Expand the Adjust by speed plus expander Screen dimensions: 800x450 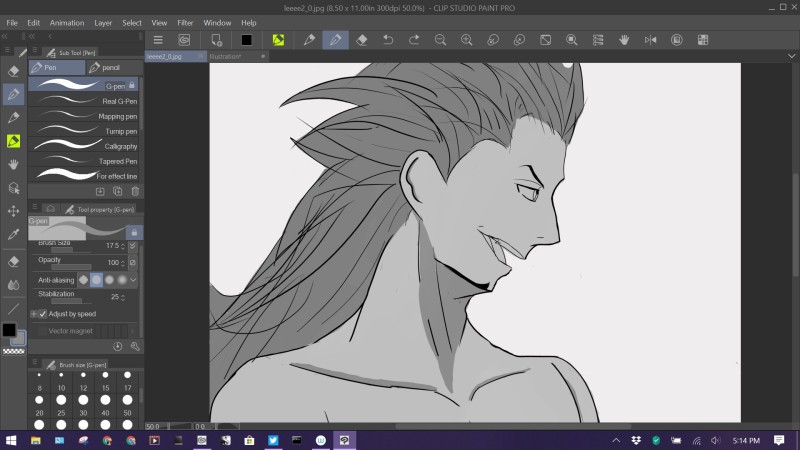(x=33, y=314)
